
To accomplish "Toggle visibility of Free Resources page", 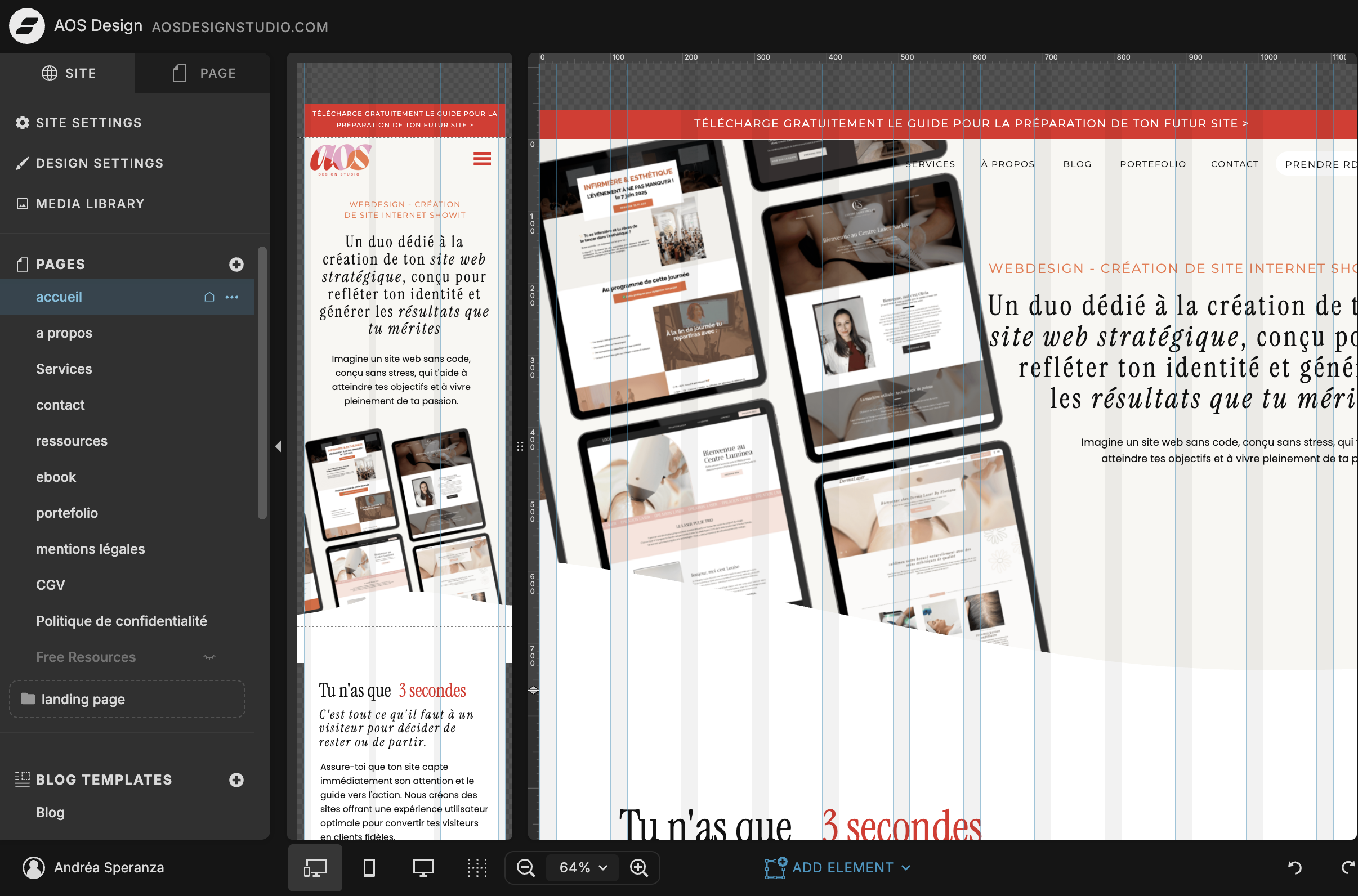I will coord(209,657).
